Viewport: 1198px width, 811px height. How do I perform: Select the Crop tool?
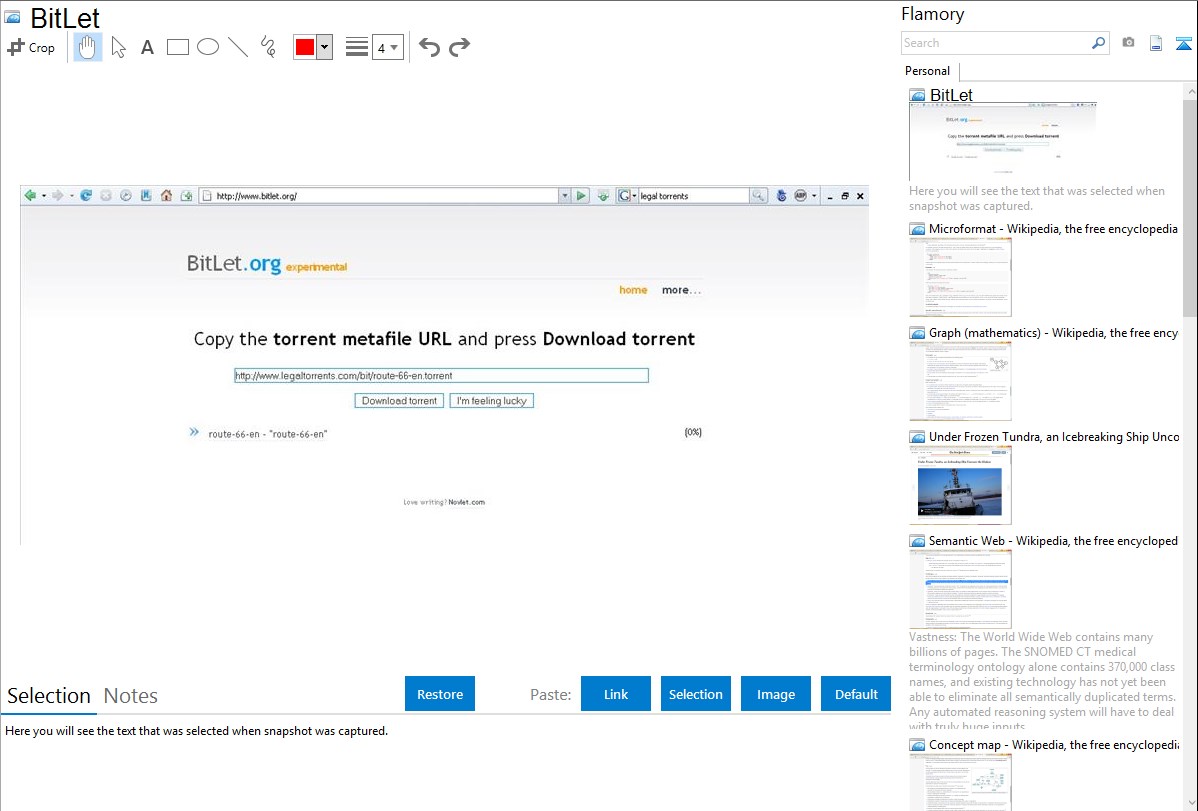click(31, 47)
